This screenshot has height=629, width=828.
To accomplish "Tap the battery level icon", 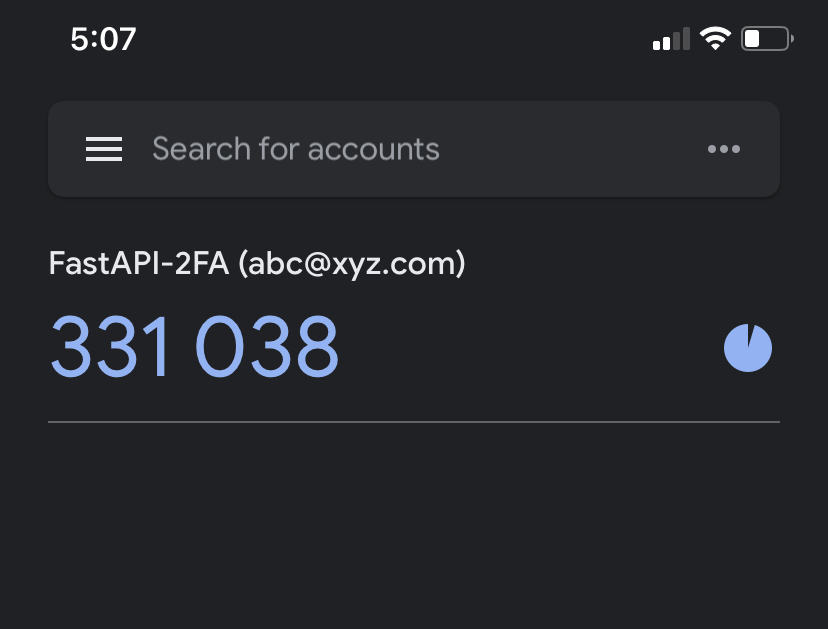I will pos(767,40).
